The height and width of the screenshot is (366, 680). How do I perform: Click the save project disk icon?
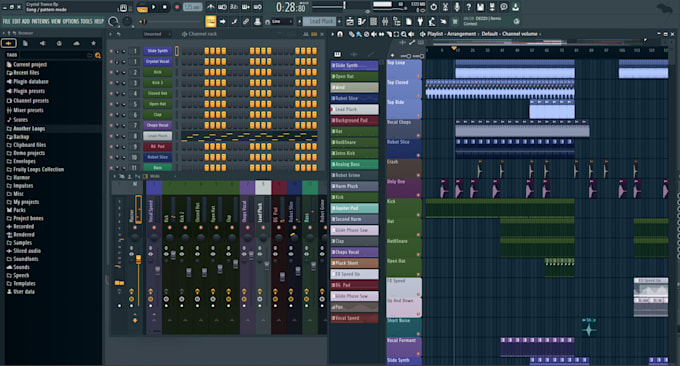click(x=480, y=7)
